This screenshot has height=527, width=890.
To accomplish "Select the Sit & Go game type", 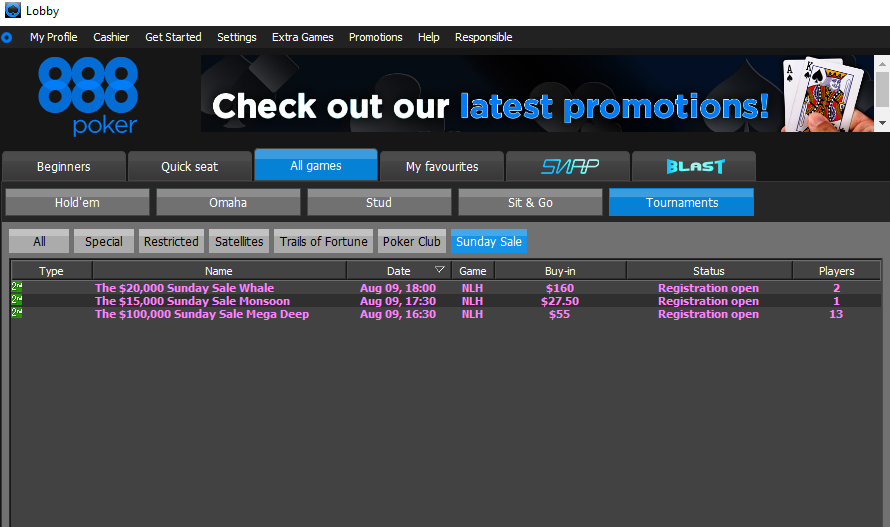I will (x=530, y=202).
